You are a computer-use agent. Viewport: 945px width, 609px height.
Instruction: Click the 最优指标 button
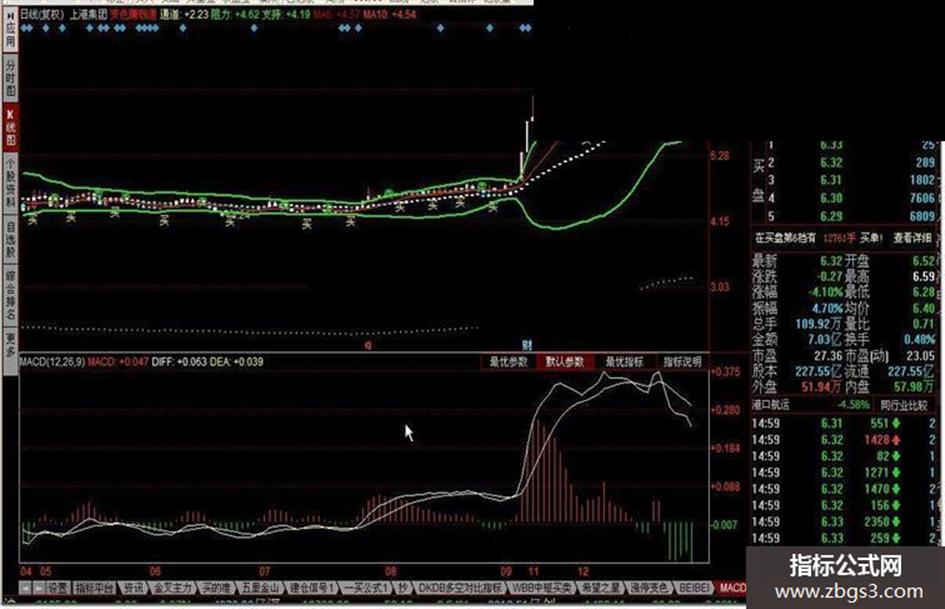(624, 361)
